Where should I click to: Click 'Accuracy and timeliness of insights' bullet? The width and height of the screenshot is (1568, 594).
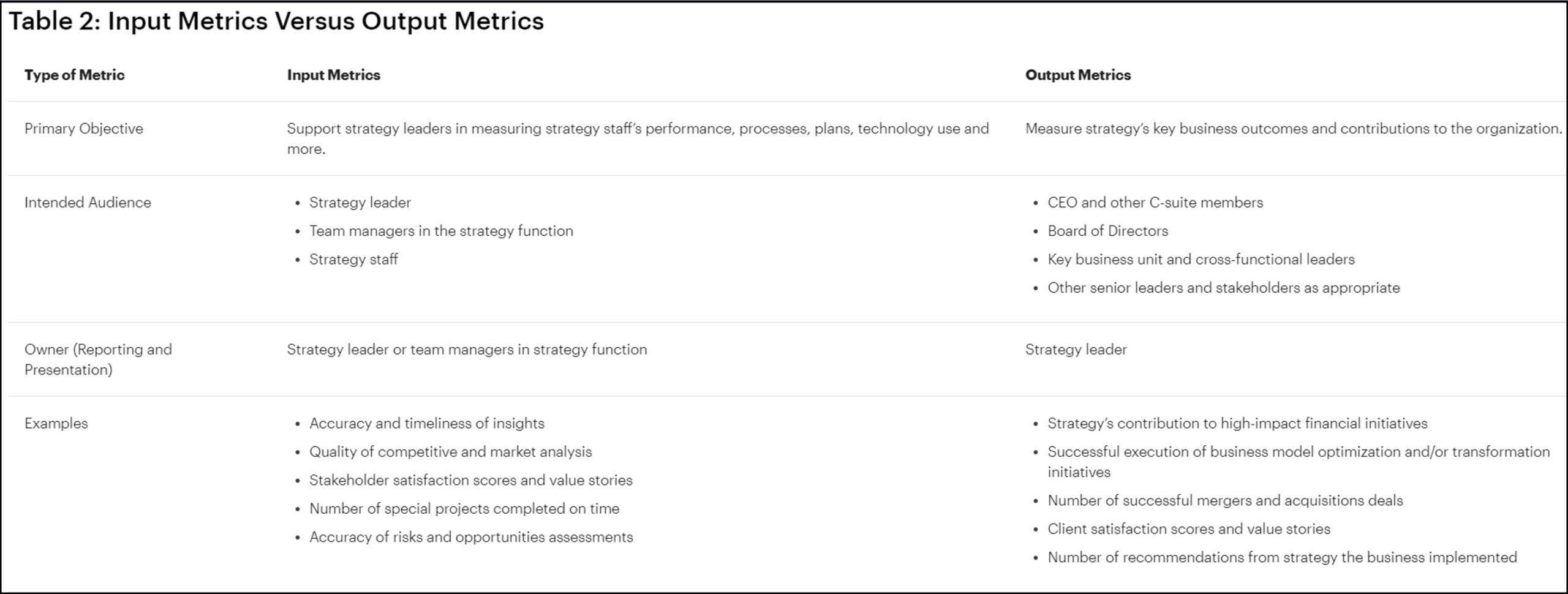426,423
